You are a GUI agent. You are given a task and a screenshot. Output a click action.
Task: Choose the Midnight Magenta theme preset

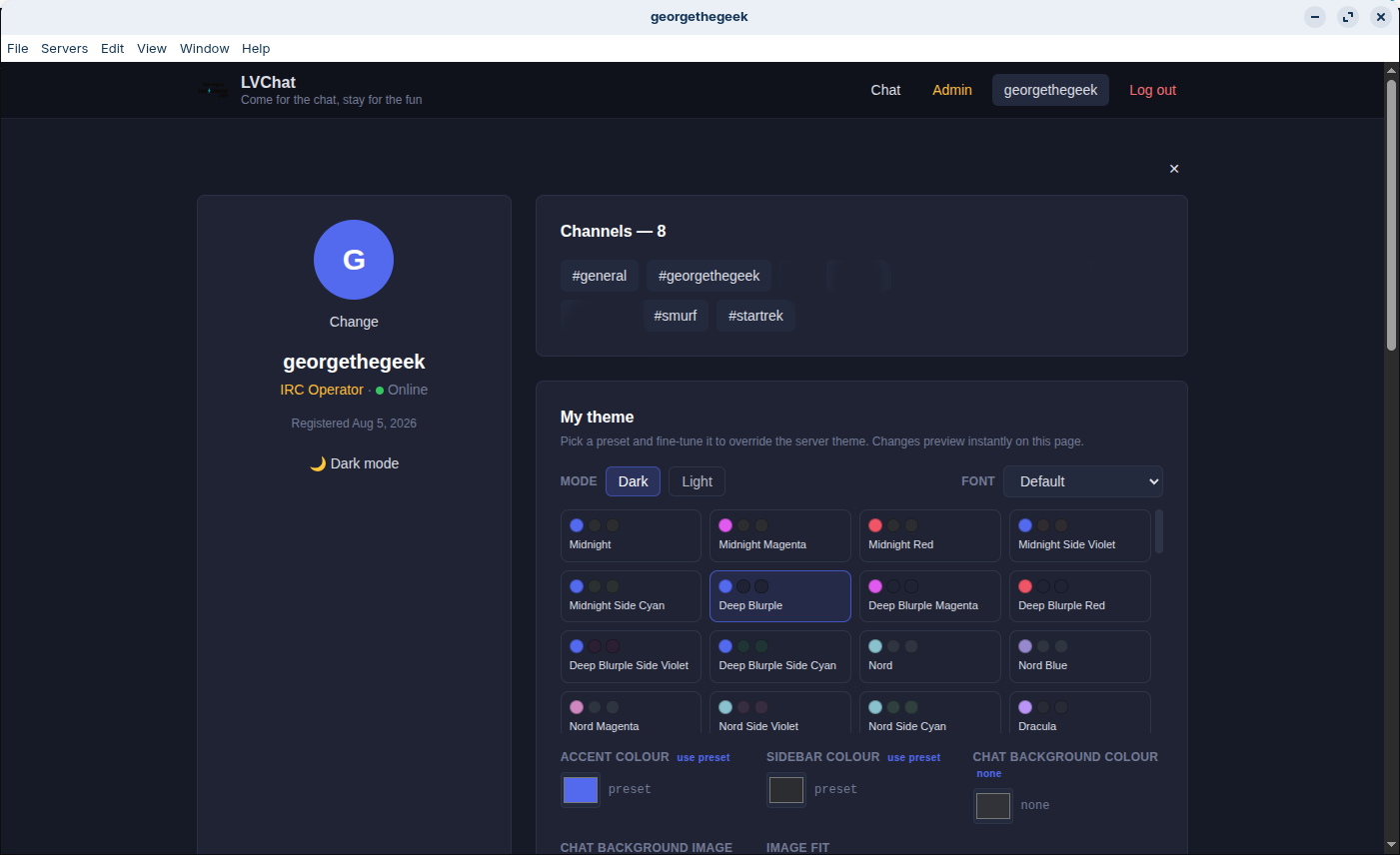tap(780, 535)
